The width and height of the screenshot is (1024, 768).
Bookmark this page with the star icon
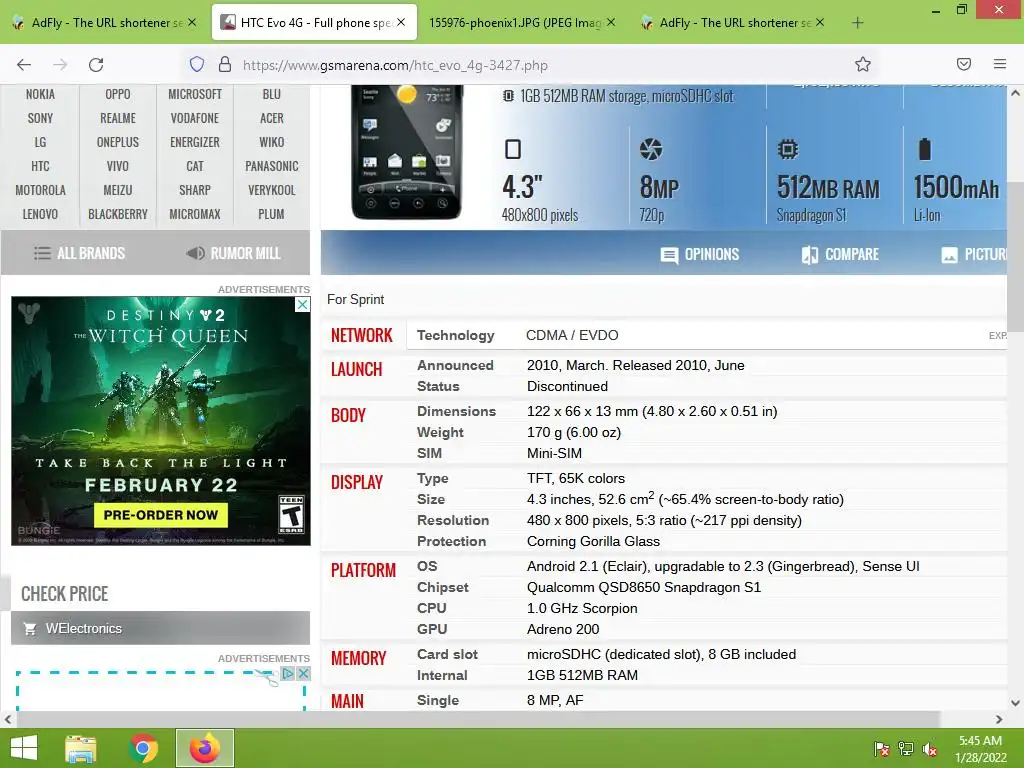(863, 64)
